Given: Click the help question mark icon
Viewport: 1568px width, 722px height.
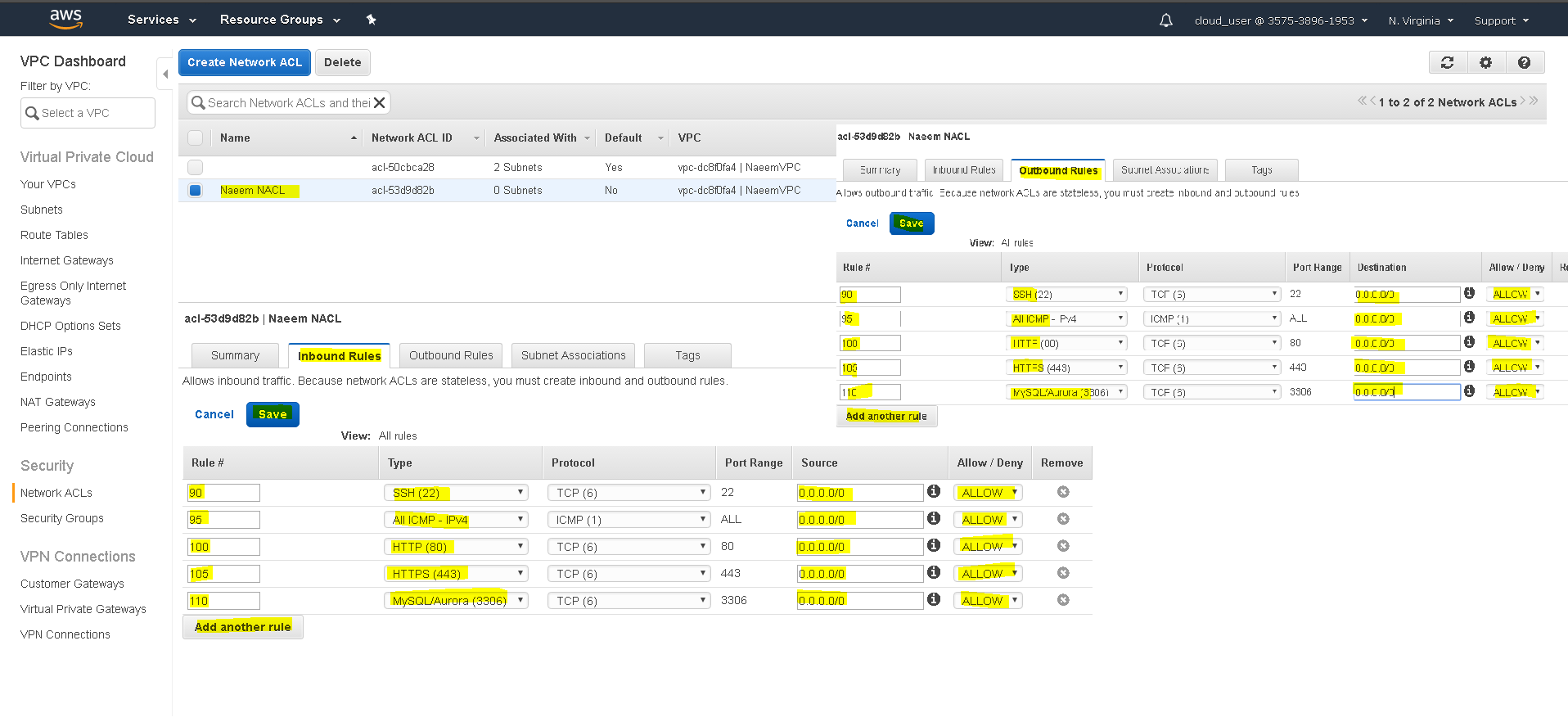Looking at the screenshot, I should coord(1524,62).
